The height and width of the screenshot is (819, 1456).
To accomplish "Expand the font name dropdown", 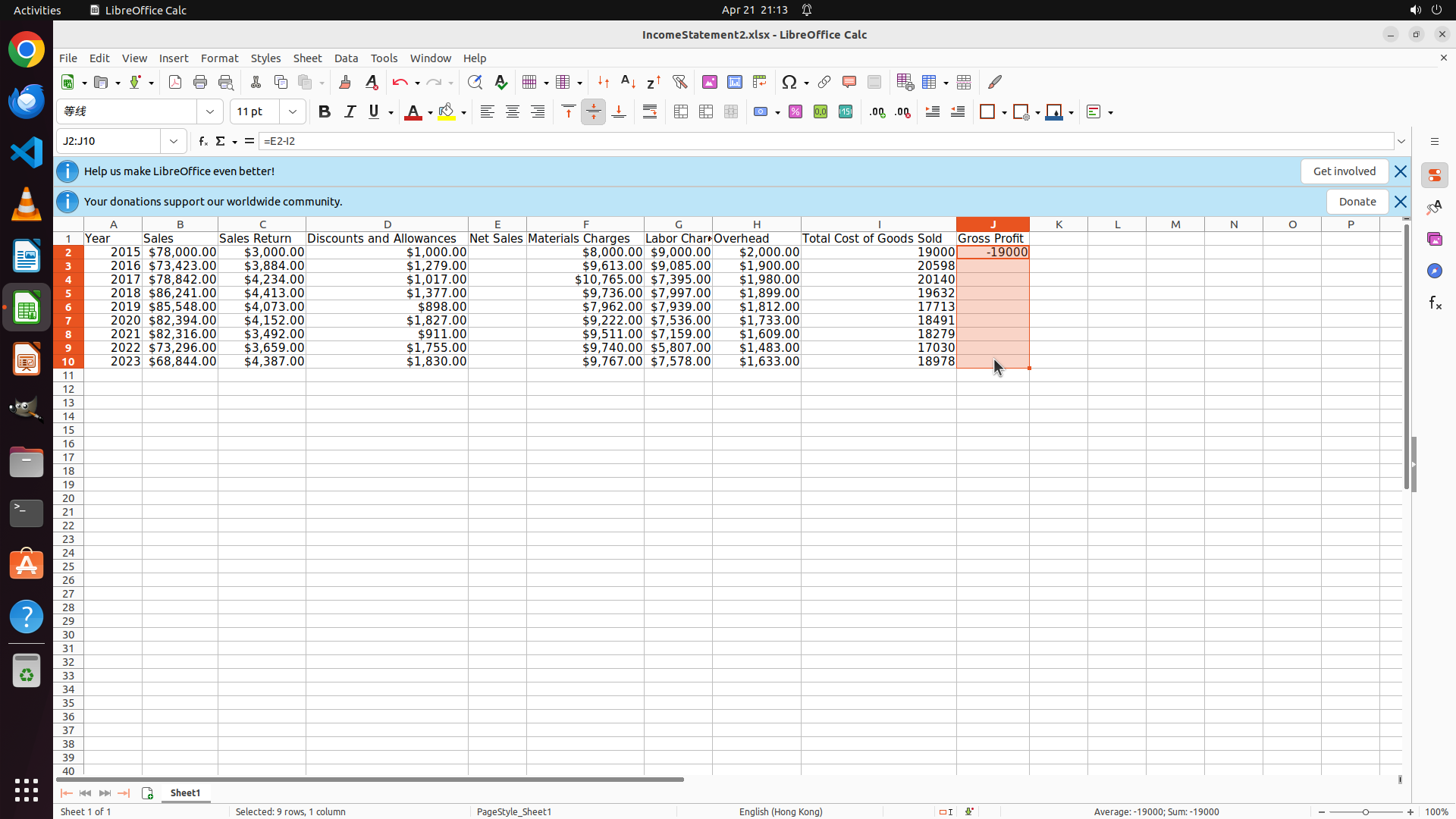I will coord(210,112).
